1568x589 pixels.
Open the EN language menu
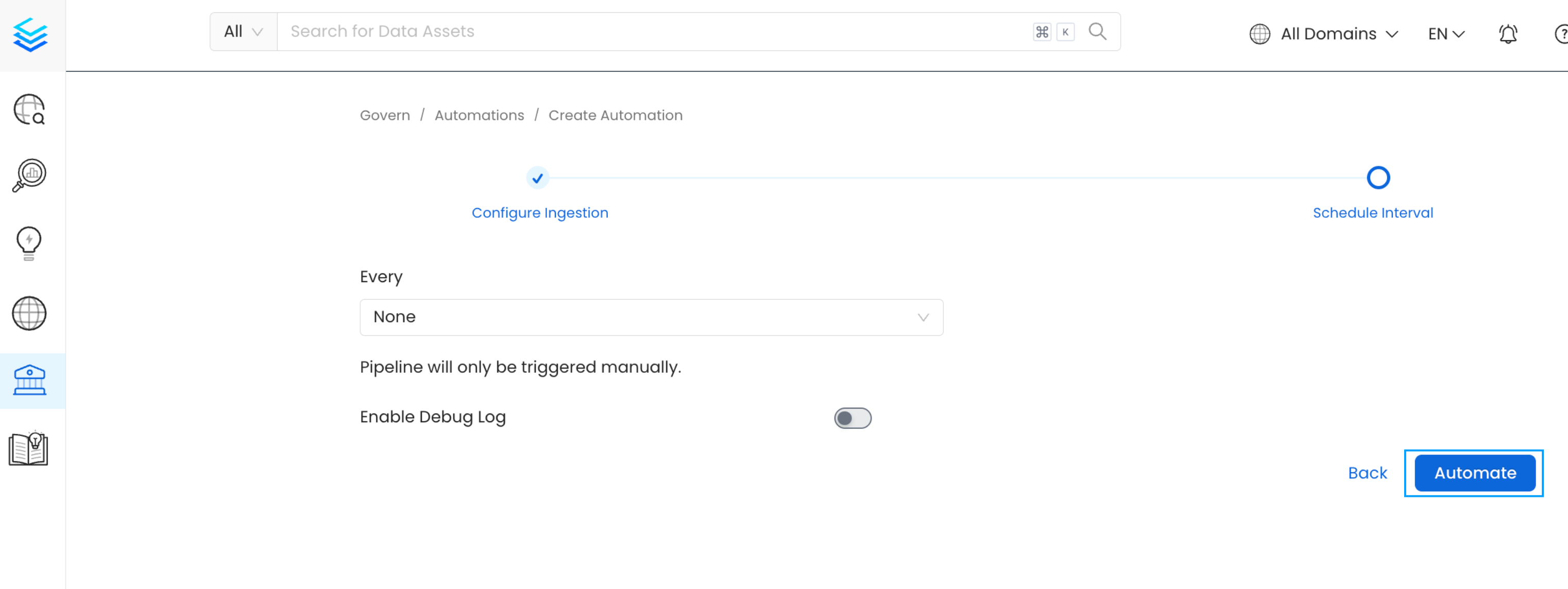point(1445,33)
